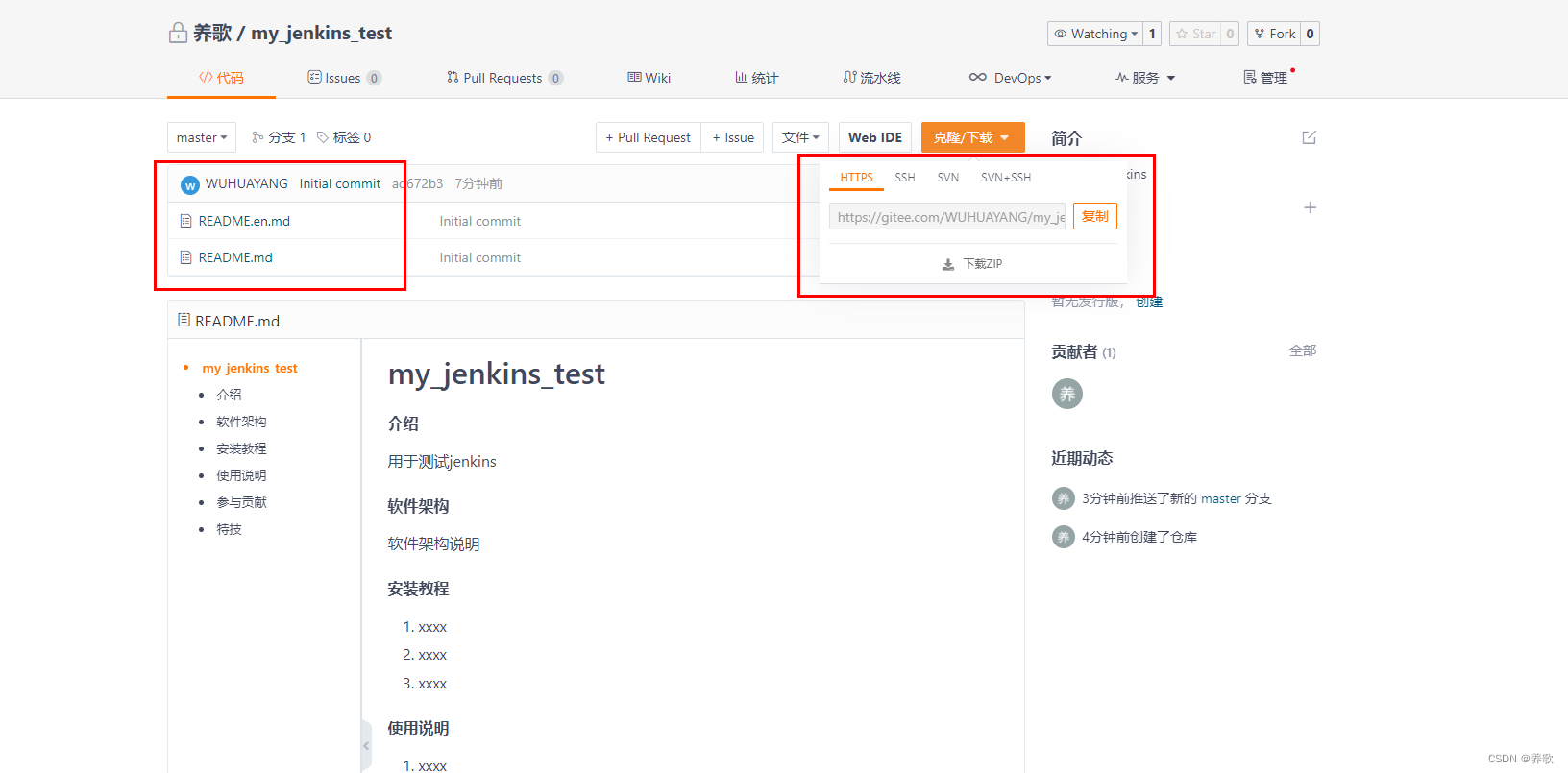Jump to 介绍 section in the outline
The height and width of the screenshot is (773, 1568).
coord(229,395)
